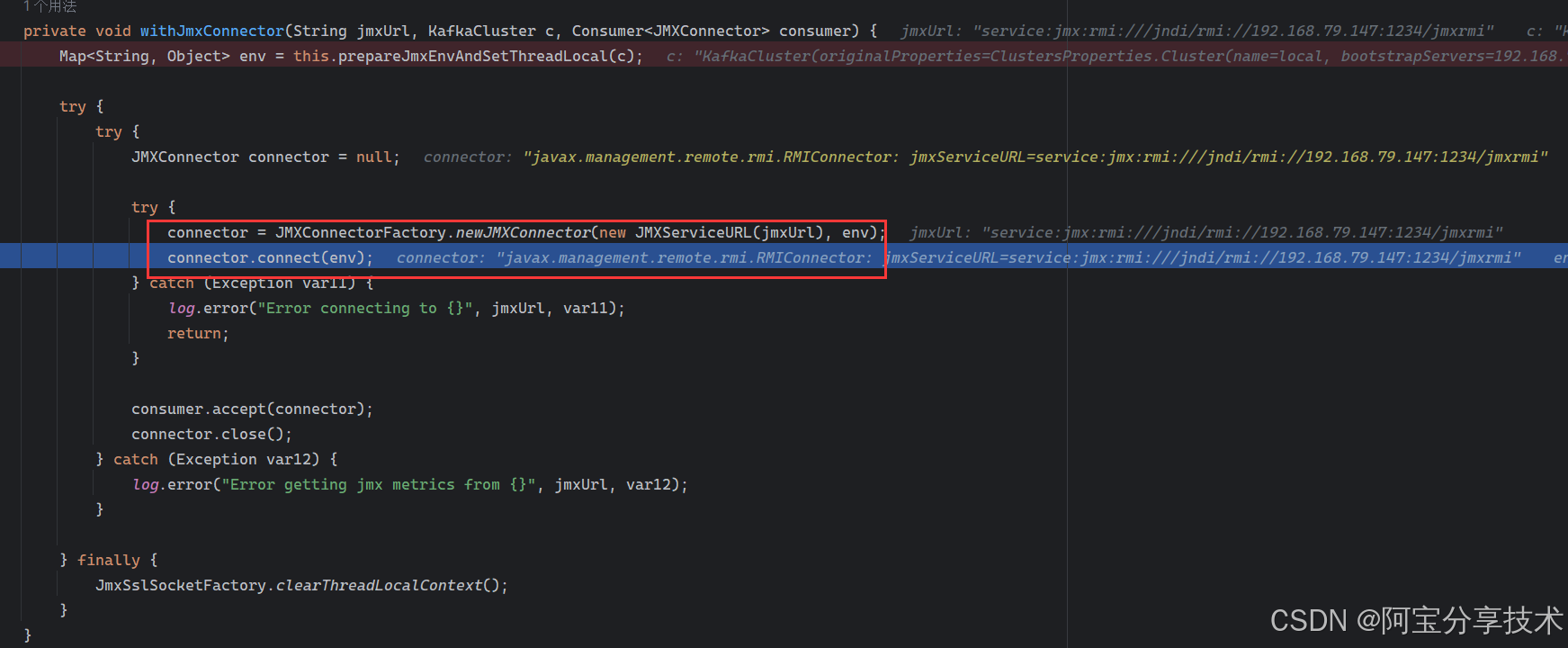1568x648 pixels.
Task: Click the withJmxConnector method name
Action: coord(212,31)
